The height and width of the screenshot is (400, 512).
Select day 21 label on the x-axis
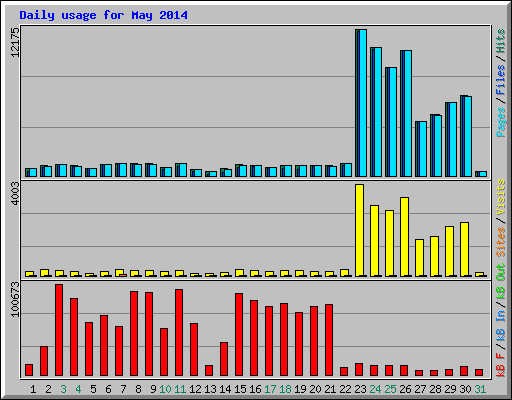tap(330, 389)
